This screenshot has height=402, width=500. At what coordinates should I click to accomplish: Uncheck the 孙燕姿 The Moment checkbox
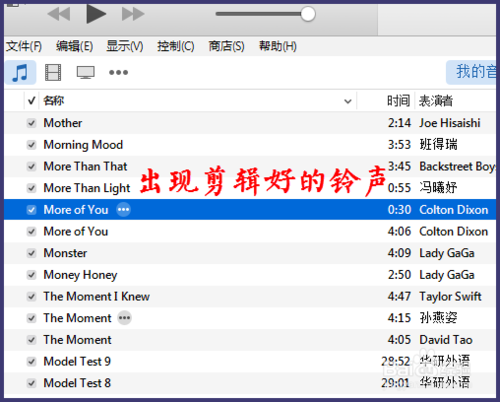[x=31, y=318]
